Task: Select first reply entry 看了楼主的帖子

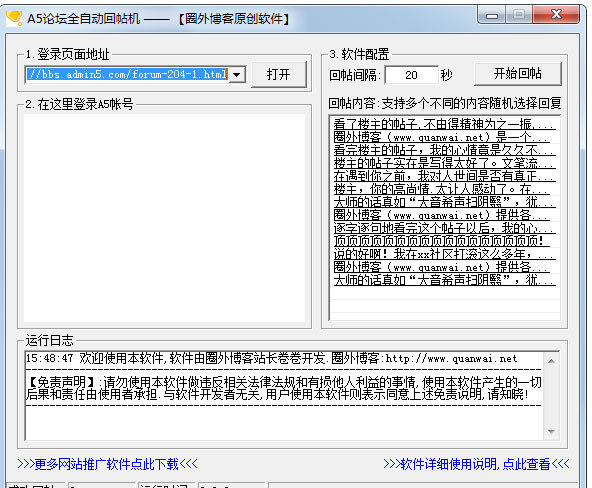Action: 444,124
